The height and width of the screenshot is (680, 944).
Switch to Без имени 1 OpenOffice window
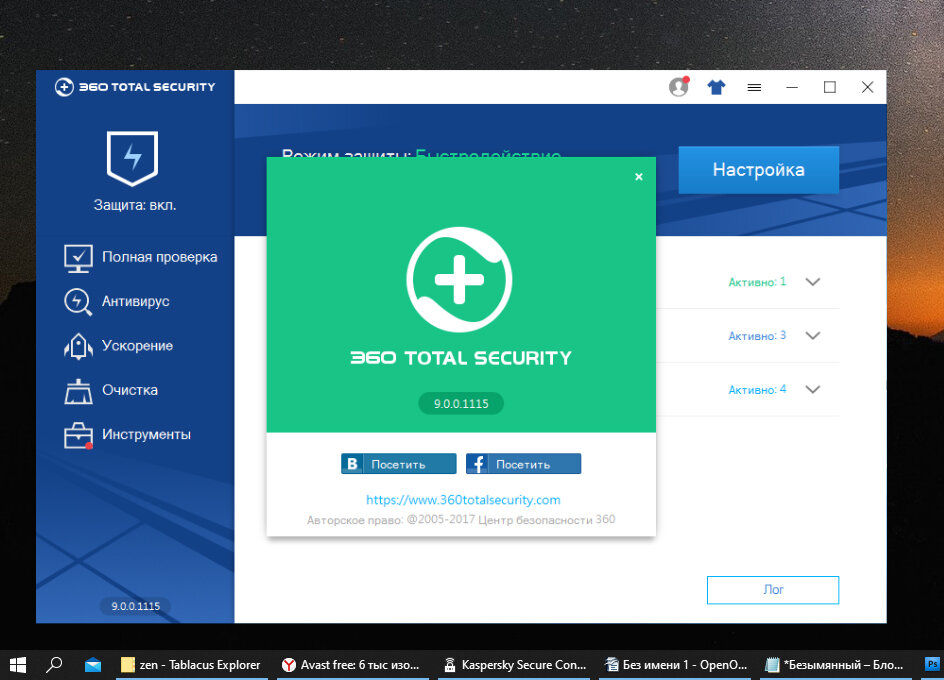pyautogui.click(x=675, y=665)
